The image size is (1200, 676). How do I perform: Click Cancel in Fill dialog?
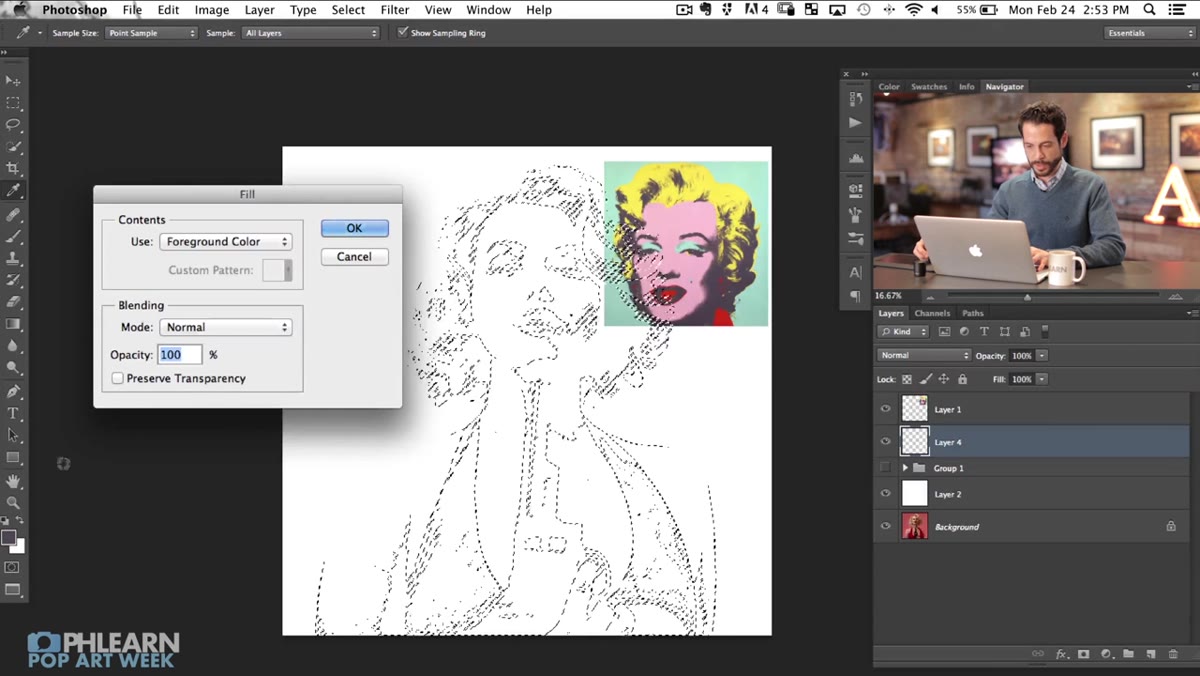click(354, 257)
